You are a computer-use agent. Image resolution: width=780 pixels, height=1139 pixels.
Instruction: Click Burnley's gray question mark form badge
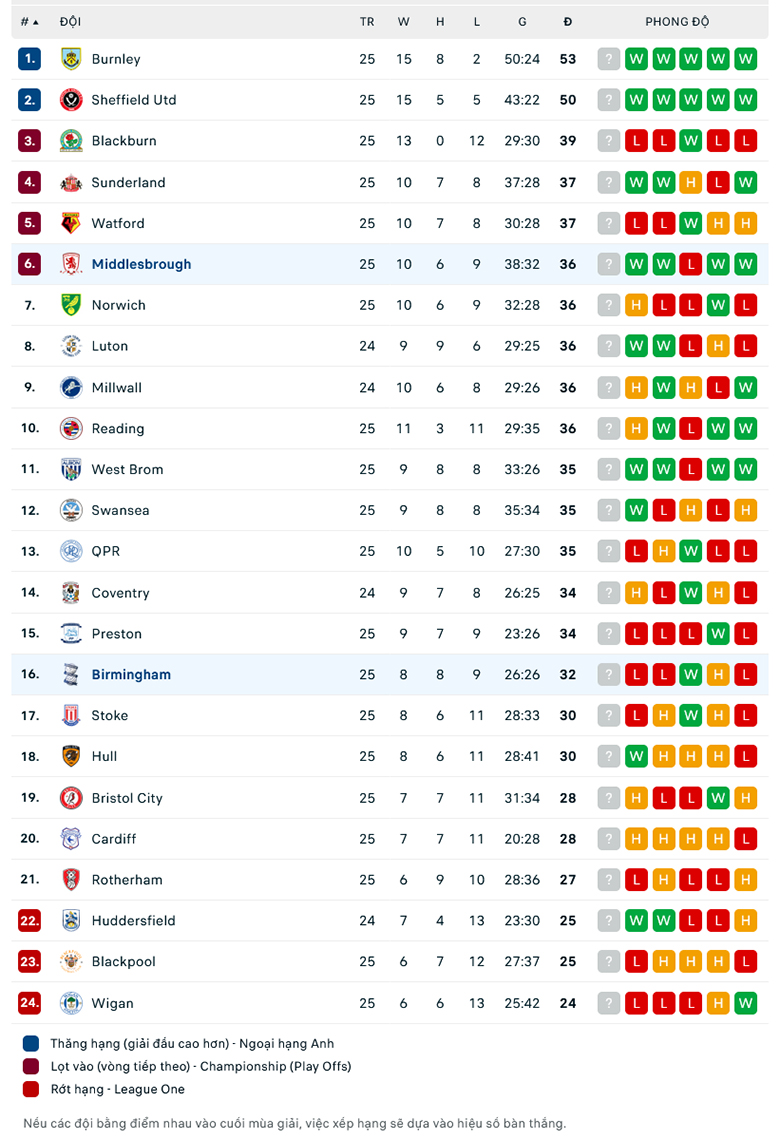pos(609,59)
